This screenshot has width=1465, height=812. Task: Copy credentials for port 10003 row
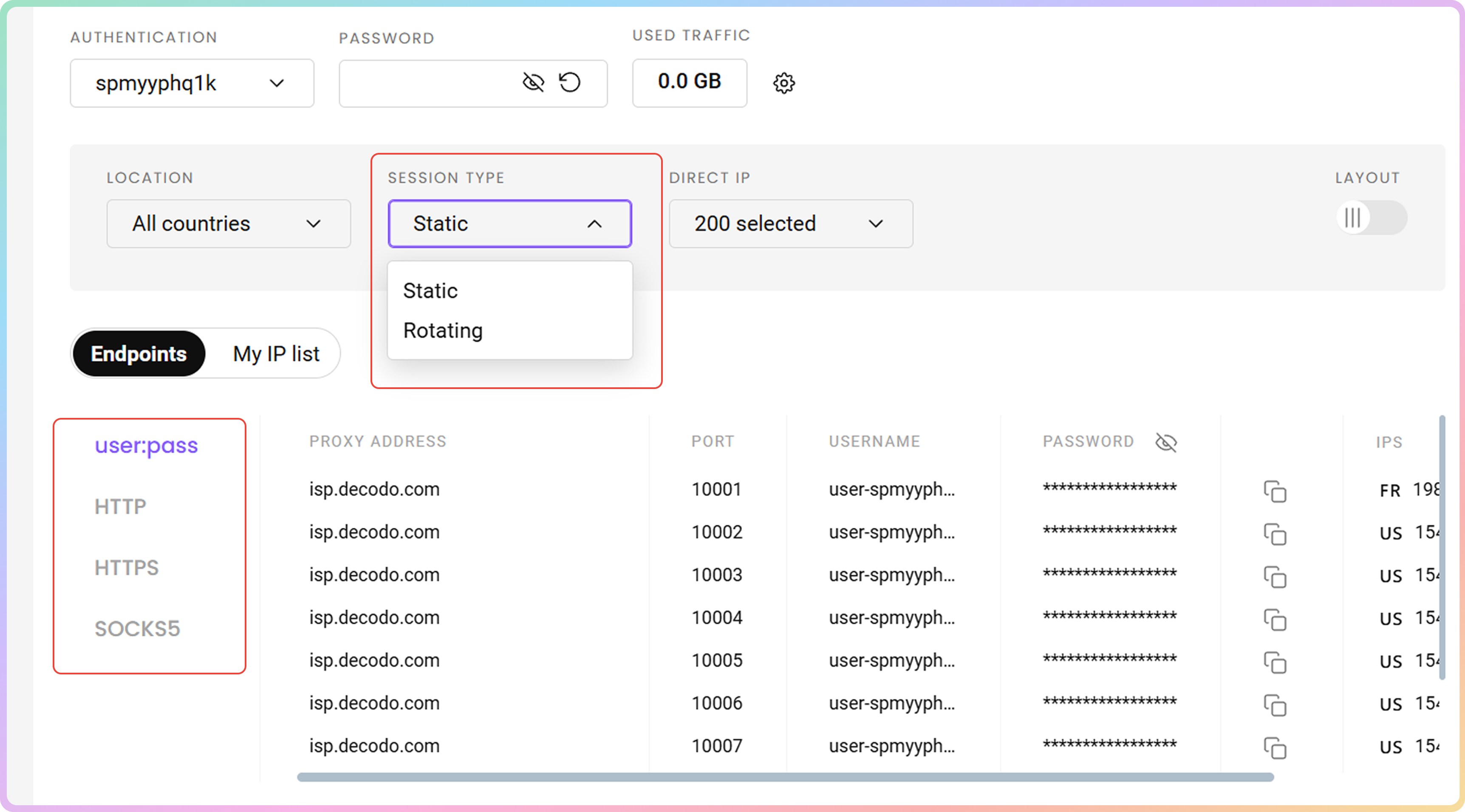coord(1275,577)
